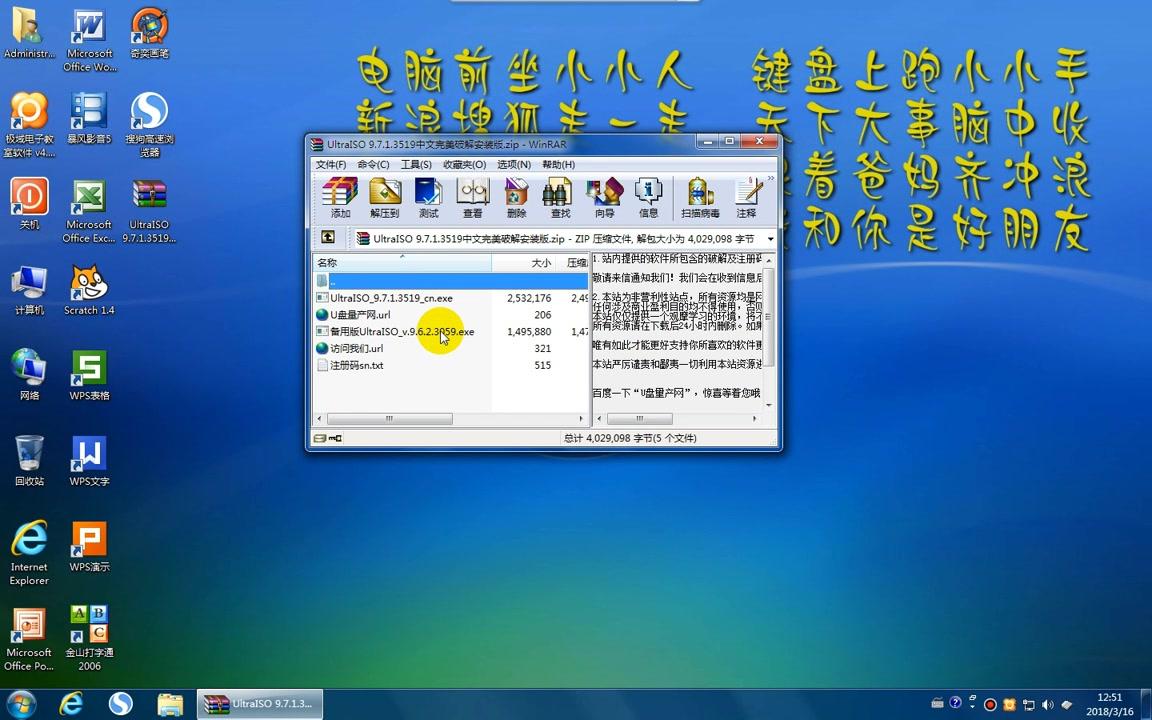Open the 查看 (View) tool

tap(472, 197)
